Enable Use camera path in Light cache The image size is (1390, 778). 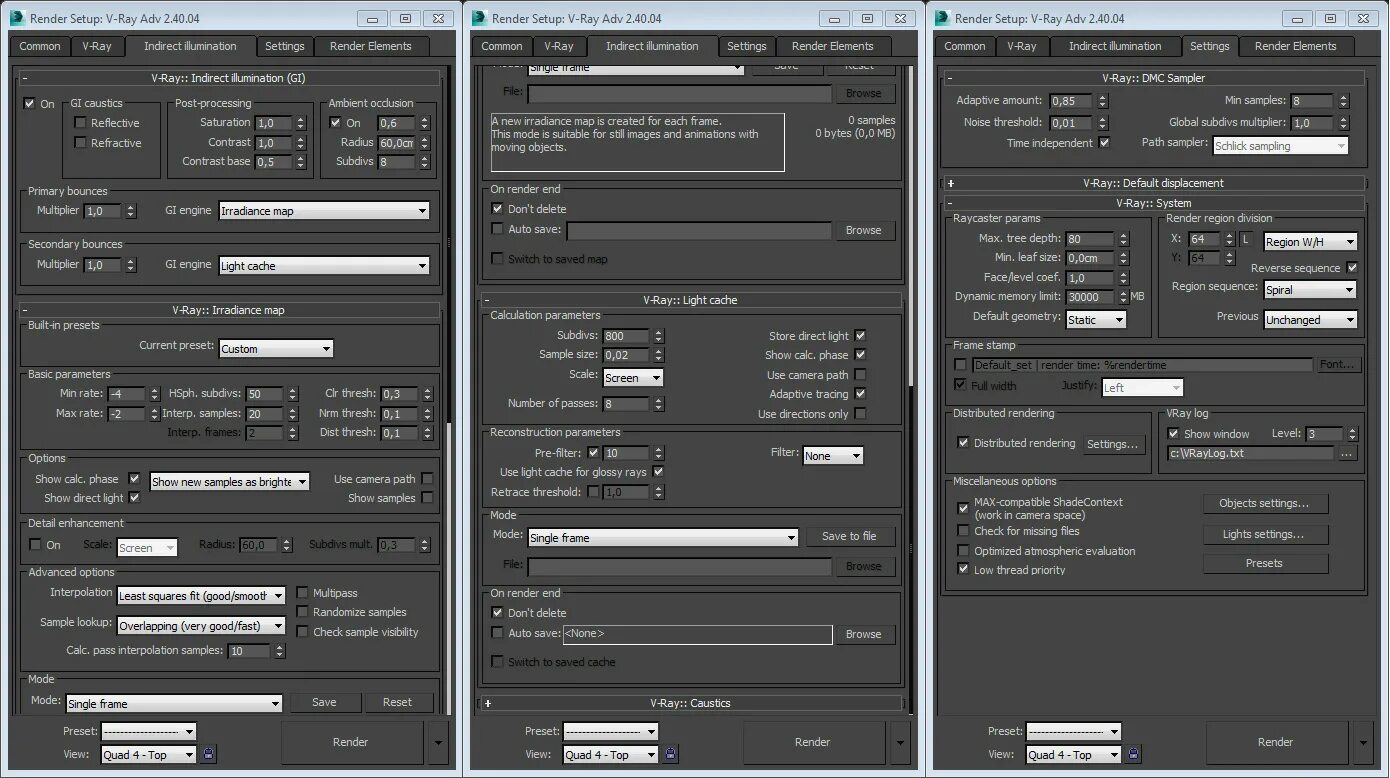(x=860, y=375)
